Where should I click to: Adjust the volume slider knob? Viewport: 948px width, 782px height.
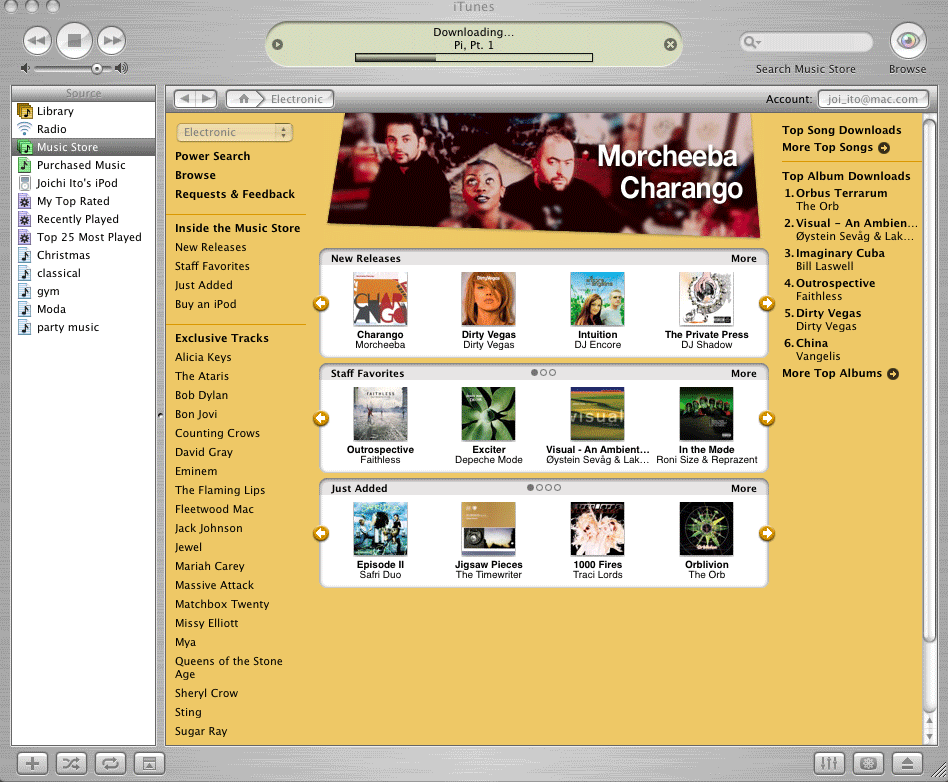tap(97, 68)
